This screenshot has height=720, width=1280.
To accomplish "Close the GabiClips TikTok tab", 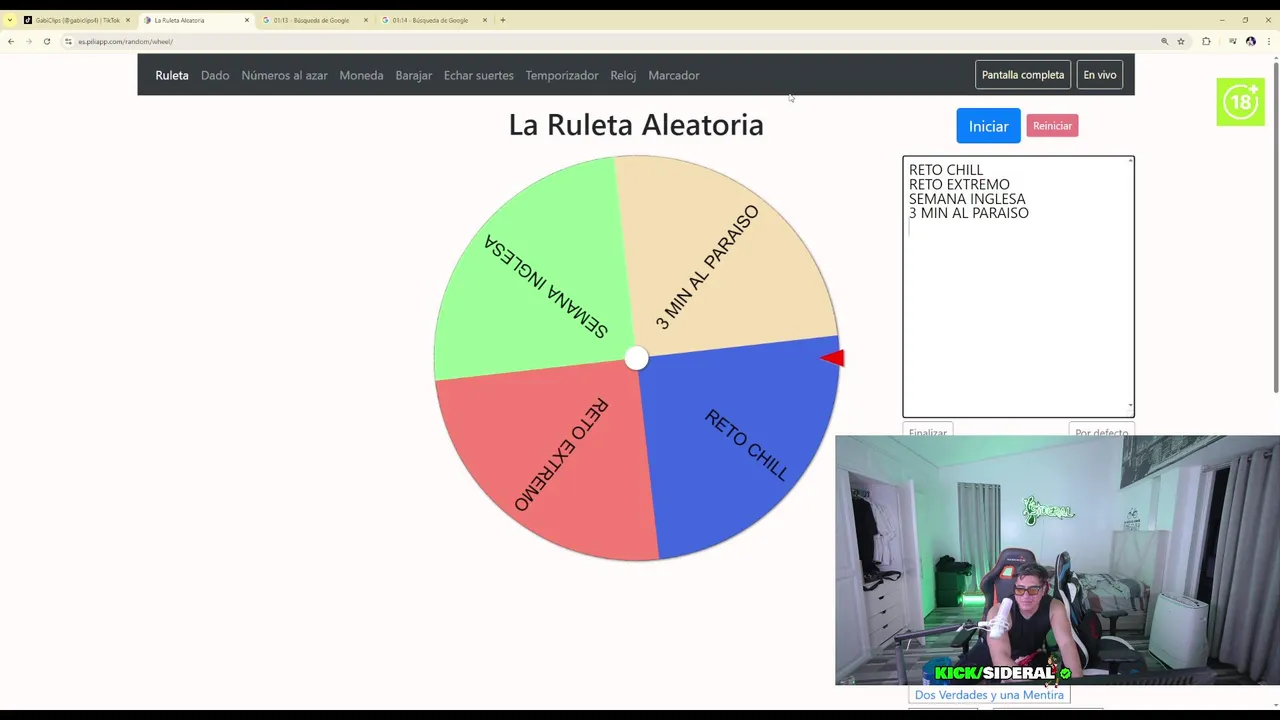I will [x=127, y=20].
